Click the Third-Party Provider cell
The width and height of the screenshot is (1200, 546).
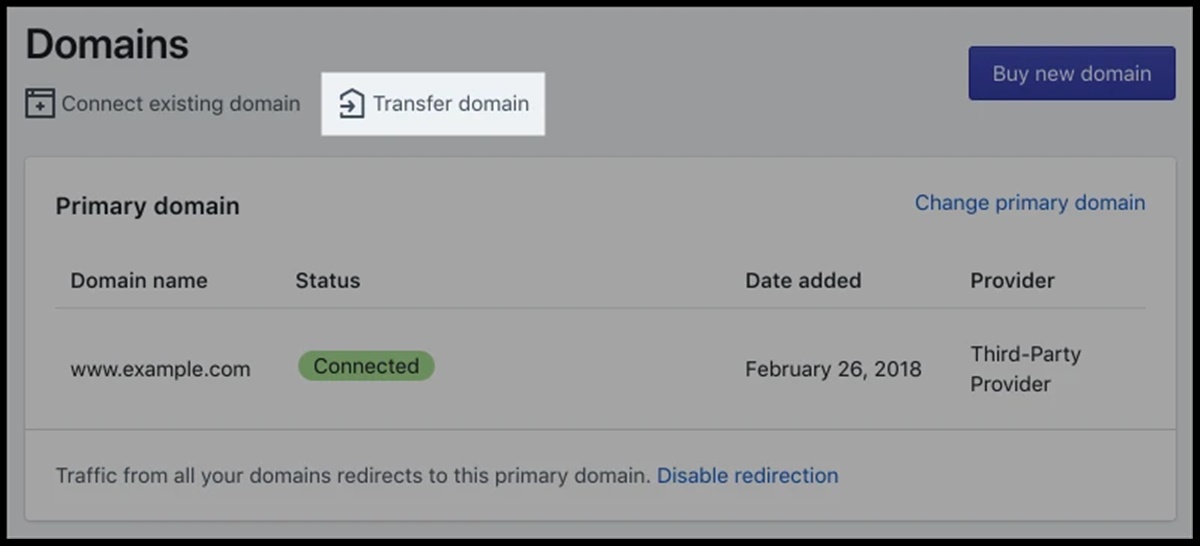click(x=1025, y=369)
